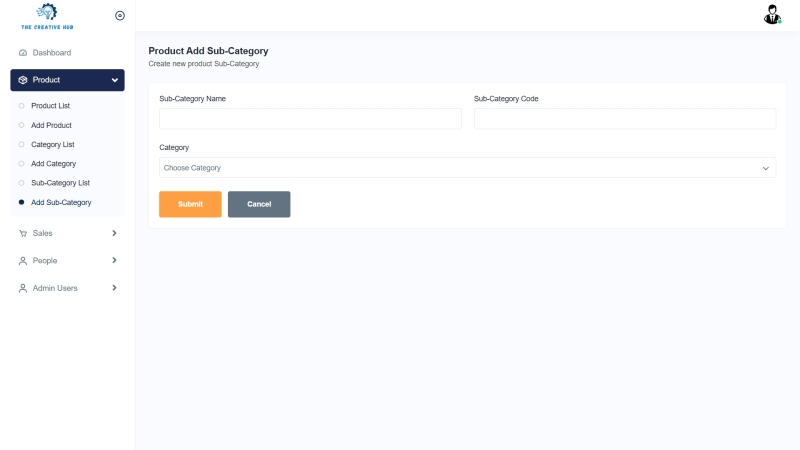Expand the People menu arrow
Viewport: 800px width, 450px height.
click(x=114, y=260)
